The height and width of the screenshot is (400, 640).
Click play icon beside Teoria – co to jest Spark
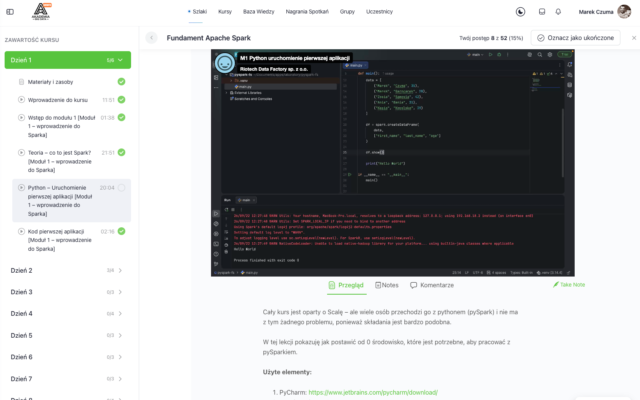pos(21,153)
